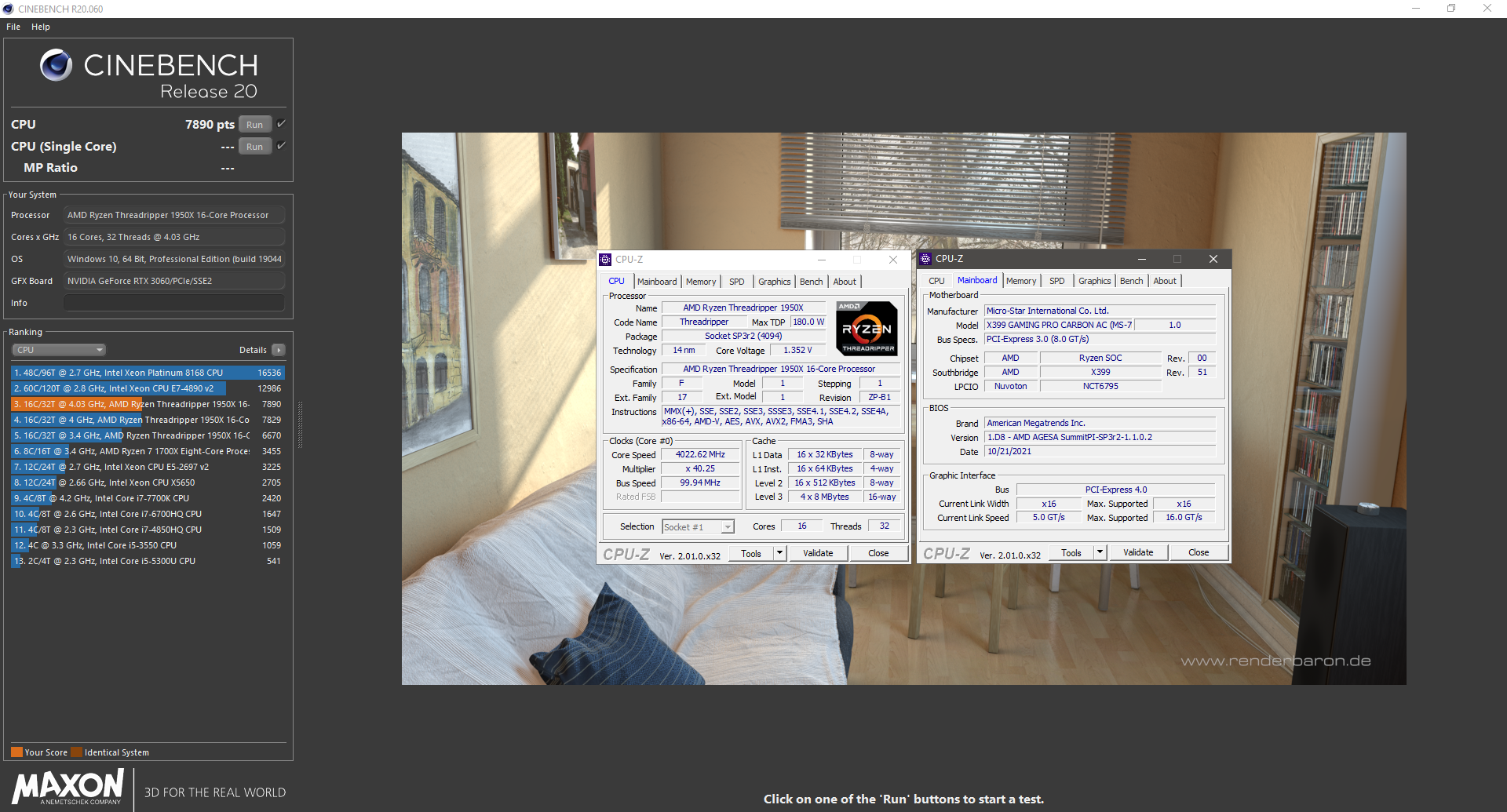
Task: Click the Info input field
Action: tap(173, 303)
